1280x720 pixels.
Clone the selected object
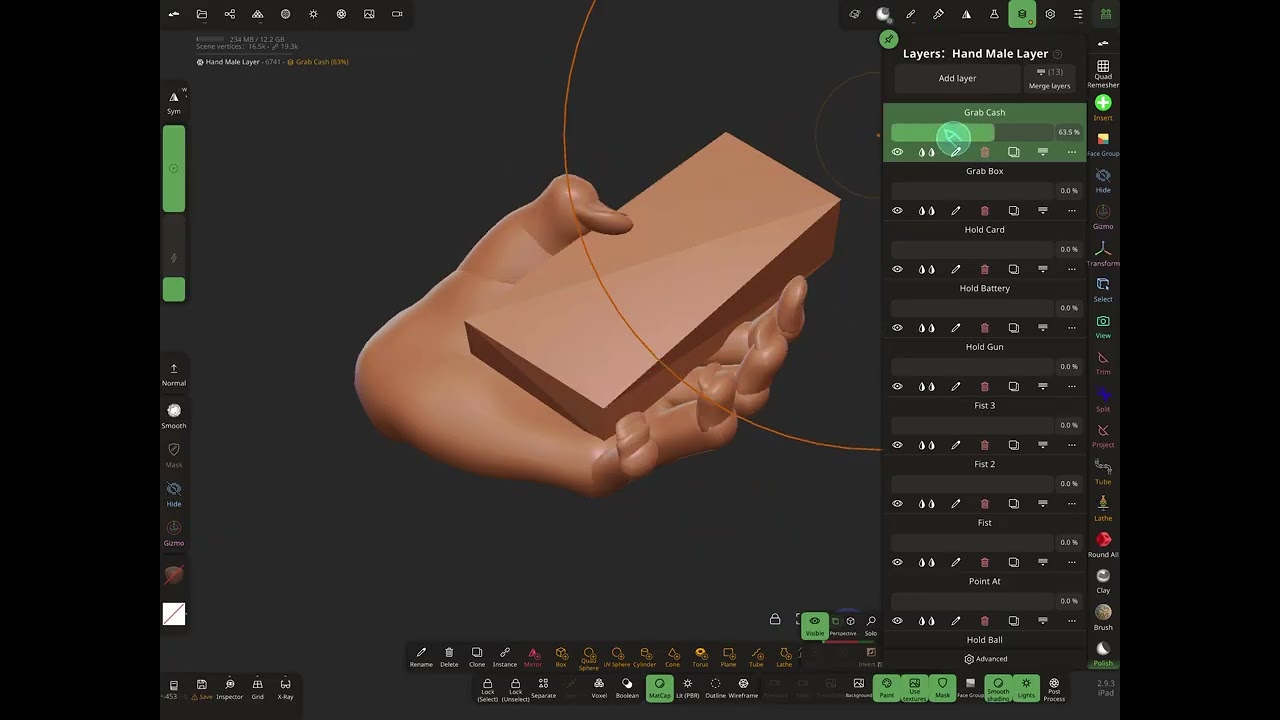[x=477, y=657]
